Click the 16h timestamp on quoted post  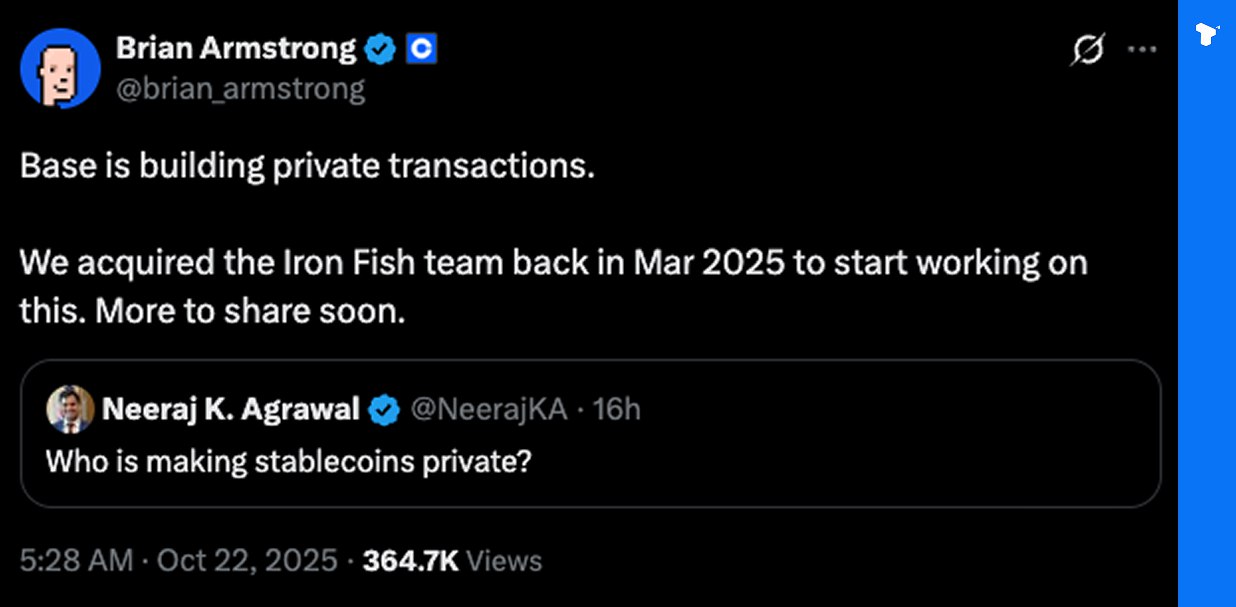tap(616, 409)
